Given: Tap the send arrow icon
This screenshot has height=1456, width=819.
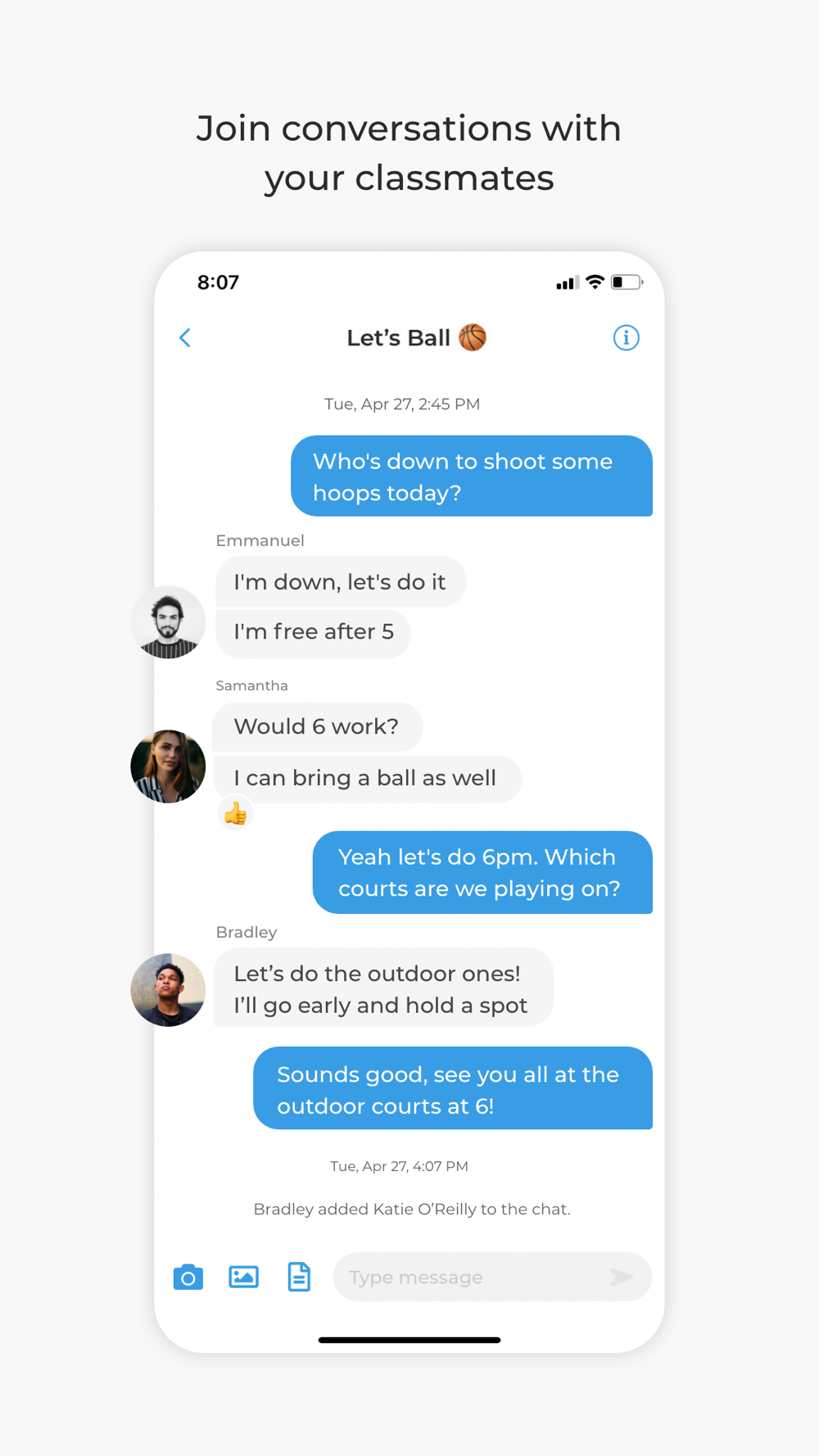Looking at the screenshot, I should (622, 1277).
